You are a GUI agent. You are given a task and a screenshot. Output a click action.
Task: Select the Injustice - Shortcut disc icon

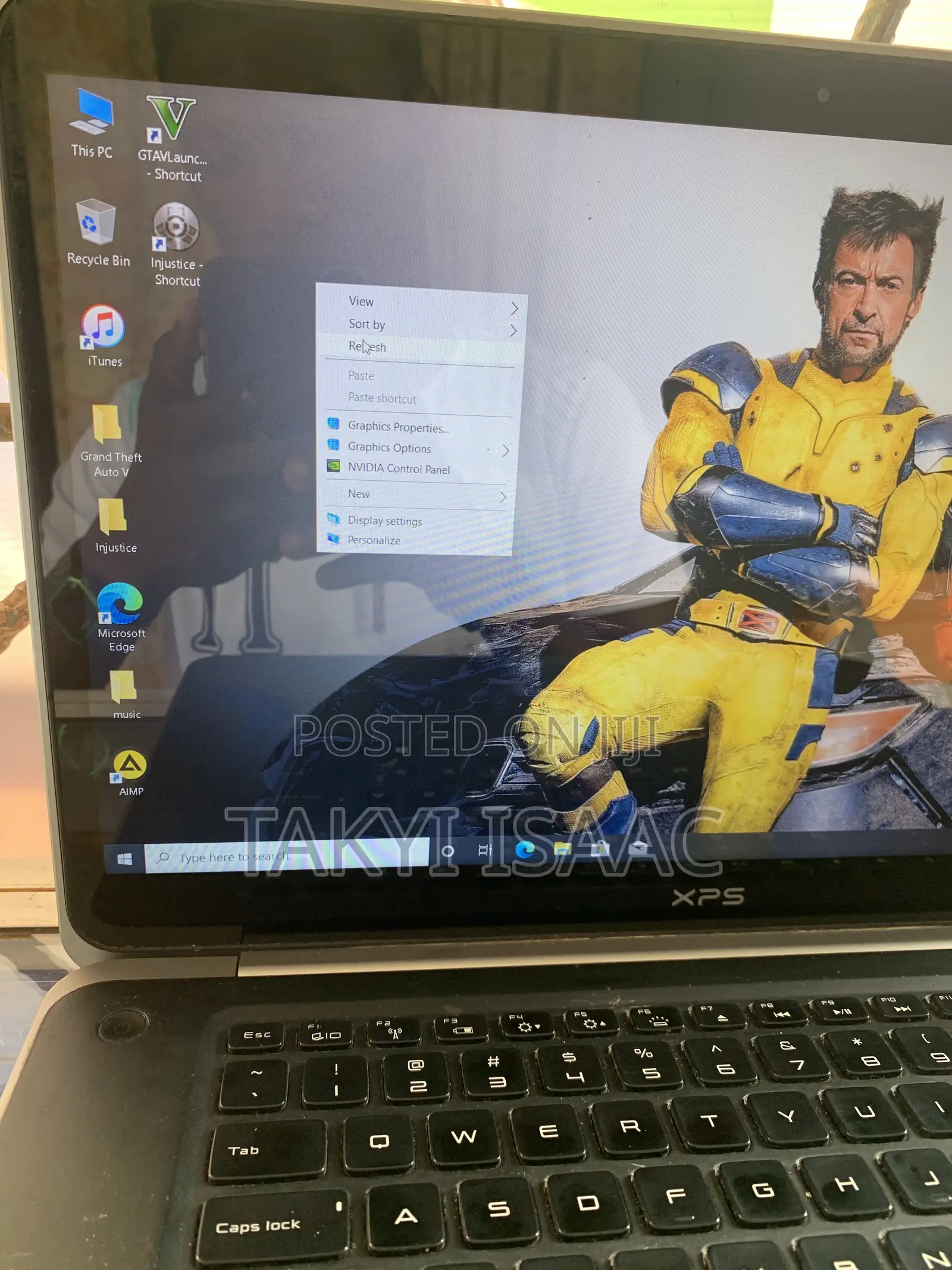coord(176,244)
